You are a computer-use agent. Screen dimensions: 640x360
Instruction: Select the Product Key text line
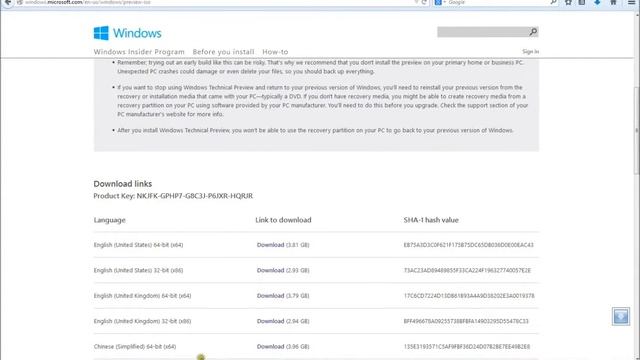point(173,196)
